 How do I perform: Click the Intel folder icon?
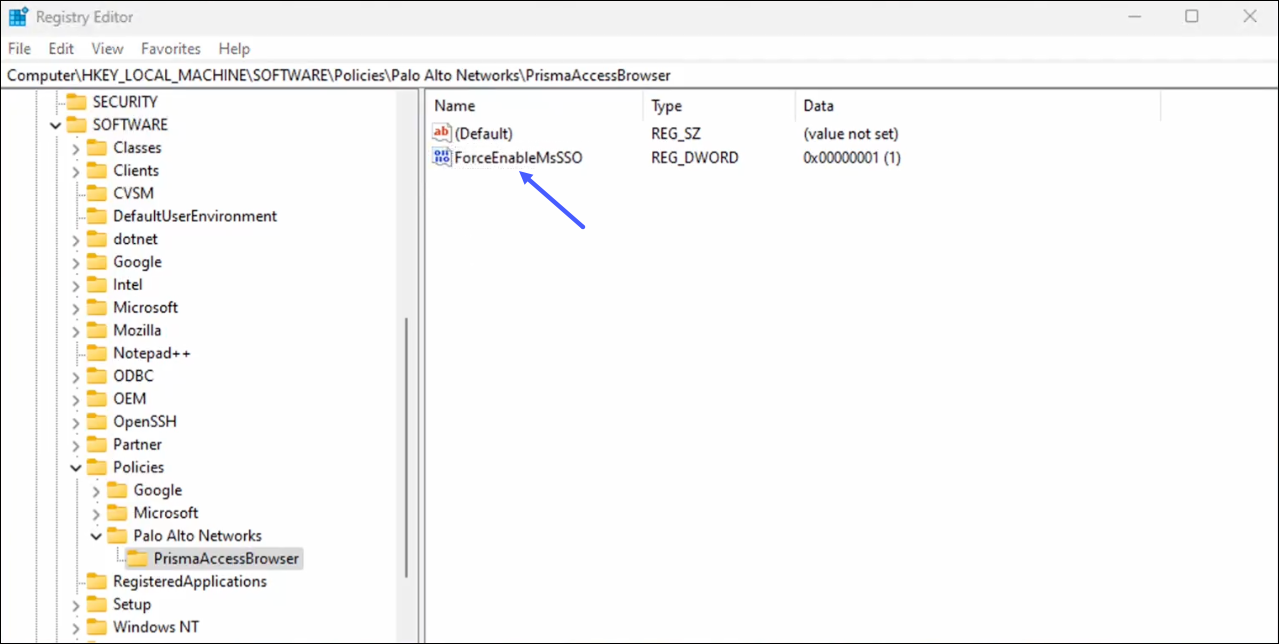97,285
